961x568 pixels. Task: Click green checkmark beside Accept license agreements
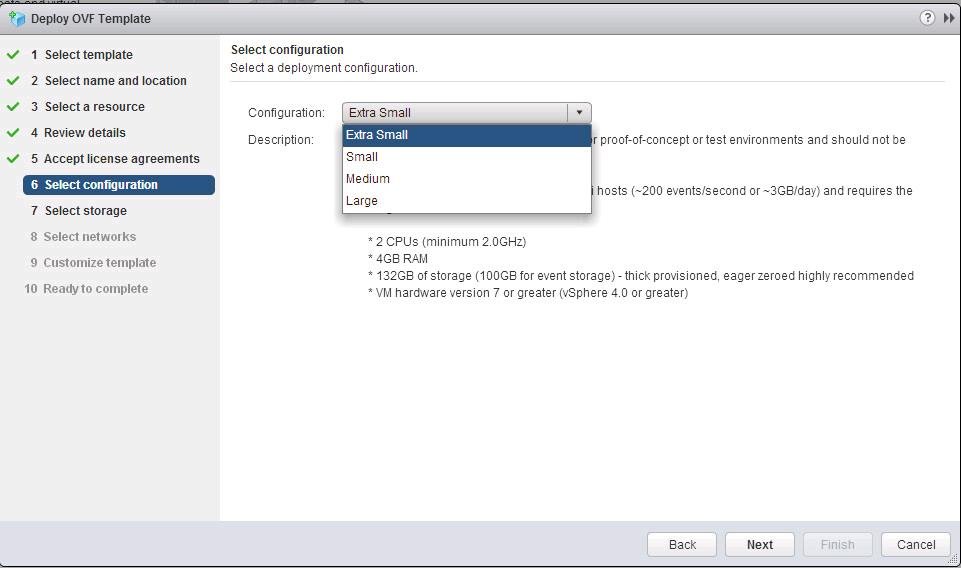[13, 159]
